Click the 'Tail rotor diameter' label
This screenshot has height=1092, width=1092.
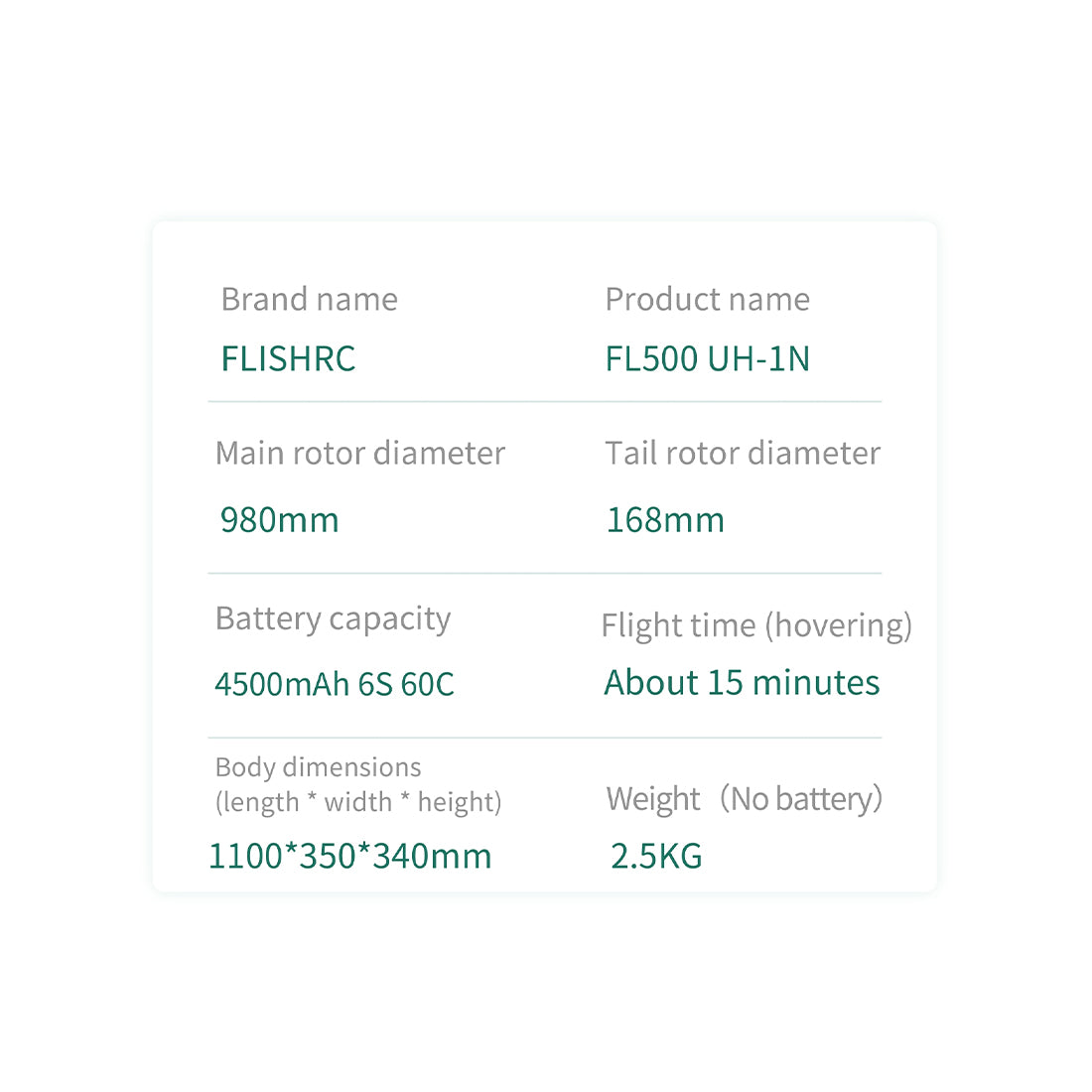click(x=743, y=454)
